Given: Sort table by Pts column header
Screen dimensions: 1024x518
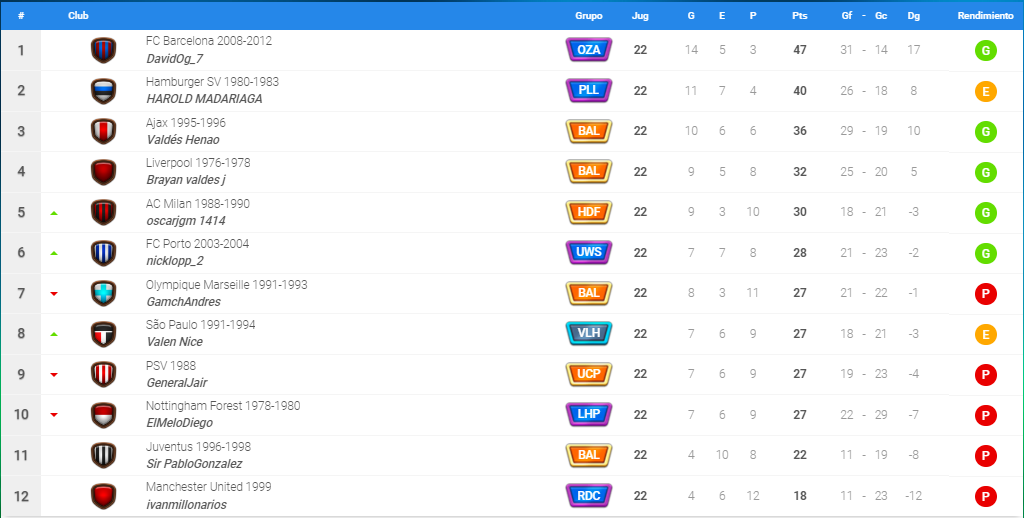Looking at the screenshot, I should pos(799,16).
